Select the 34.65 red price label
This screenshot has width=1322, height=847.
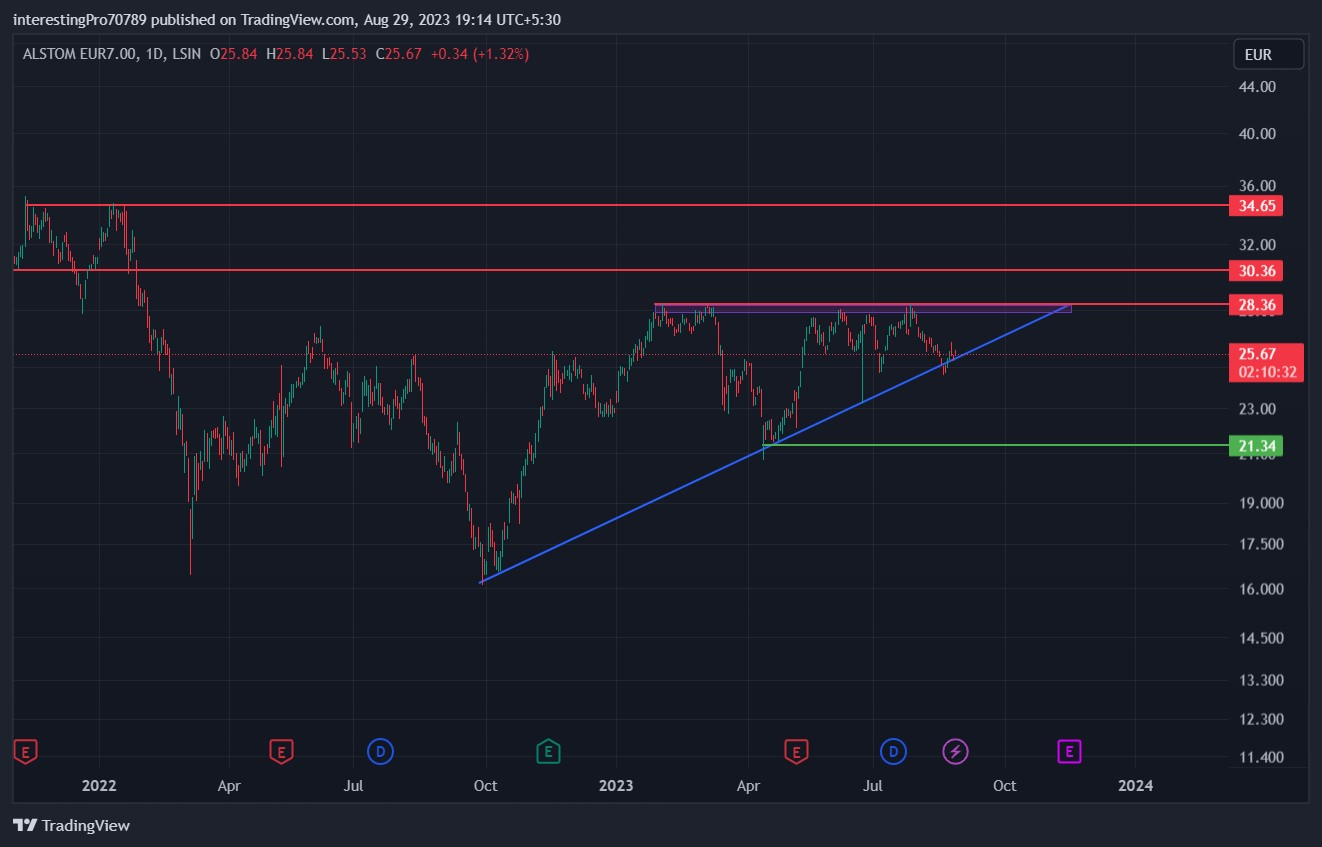pos(1255,206)
